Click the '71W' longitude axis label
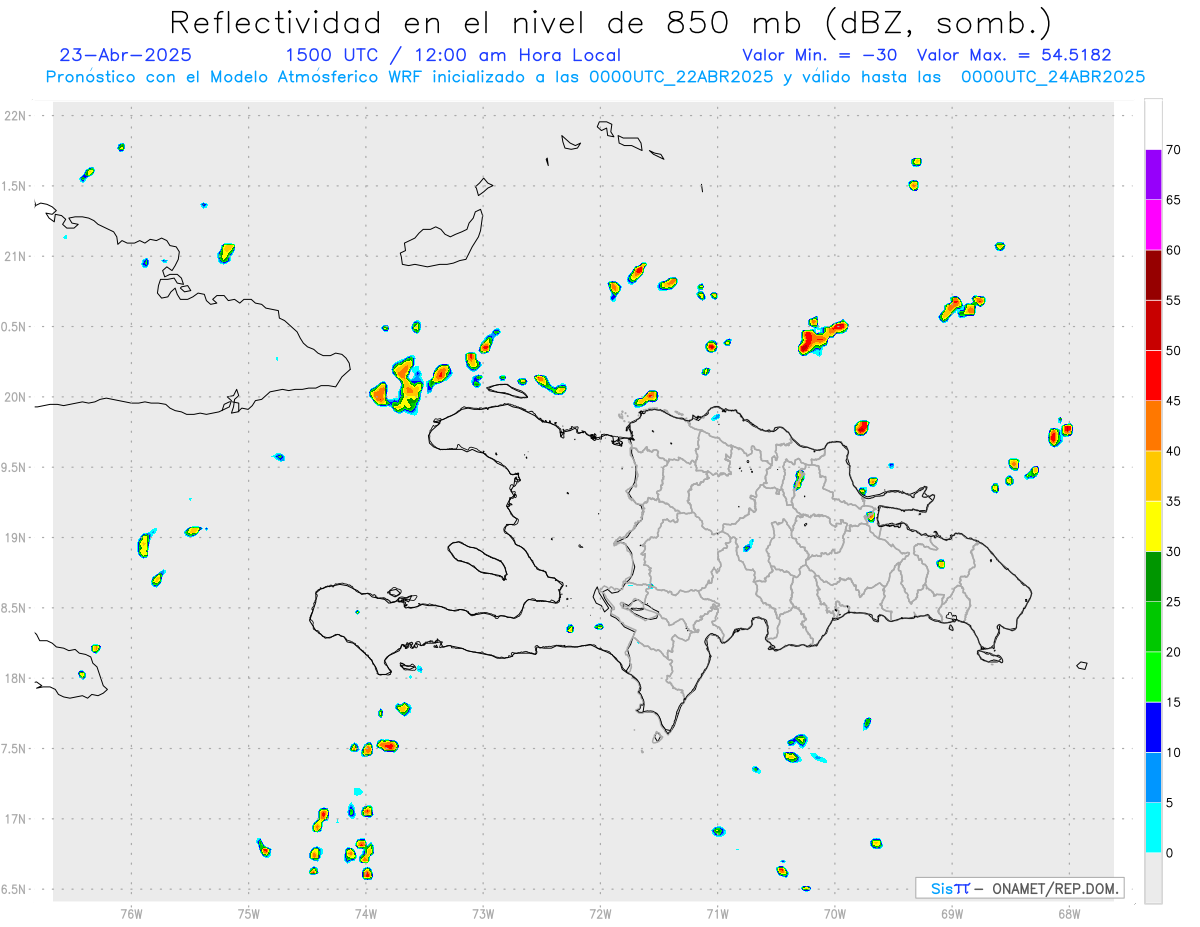The image size is (1200, 927). (717, 912)
